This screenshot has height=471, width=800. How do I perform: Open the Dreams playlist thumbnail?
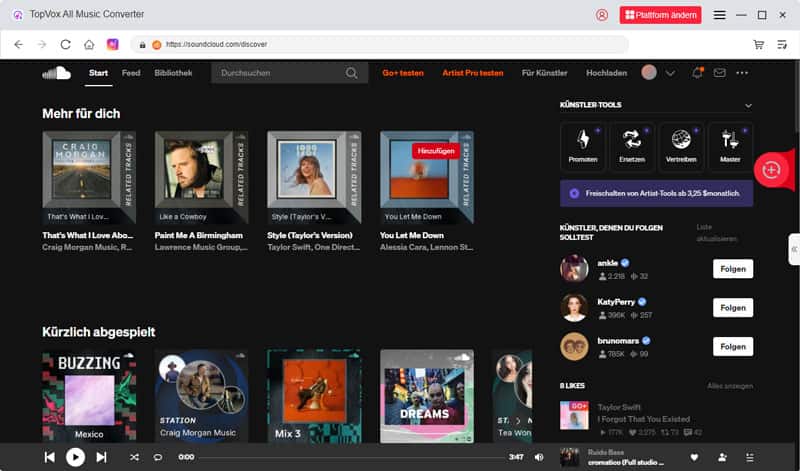pyautogui.click(x=427, y=396)
